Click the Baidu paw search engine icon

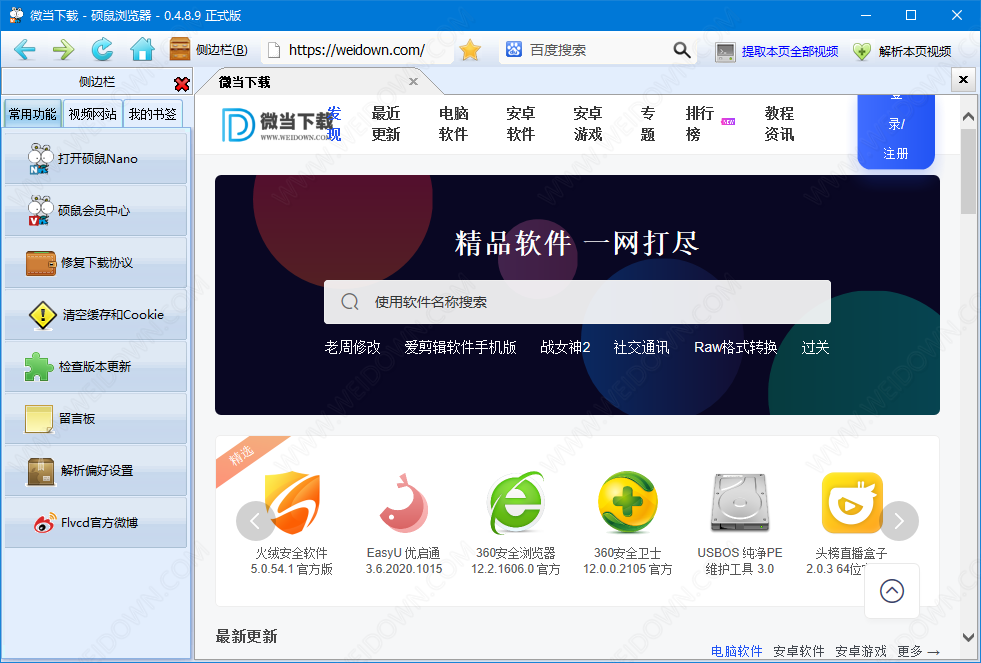514,49
